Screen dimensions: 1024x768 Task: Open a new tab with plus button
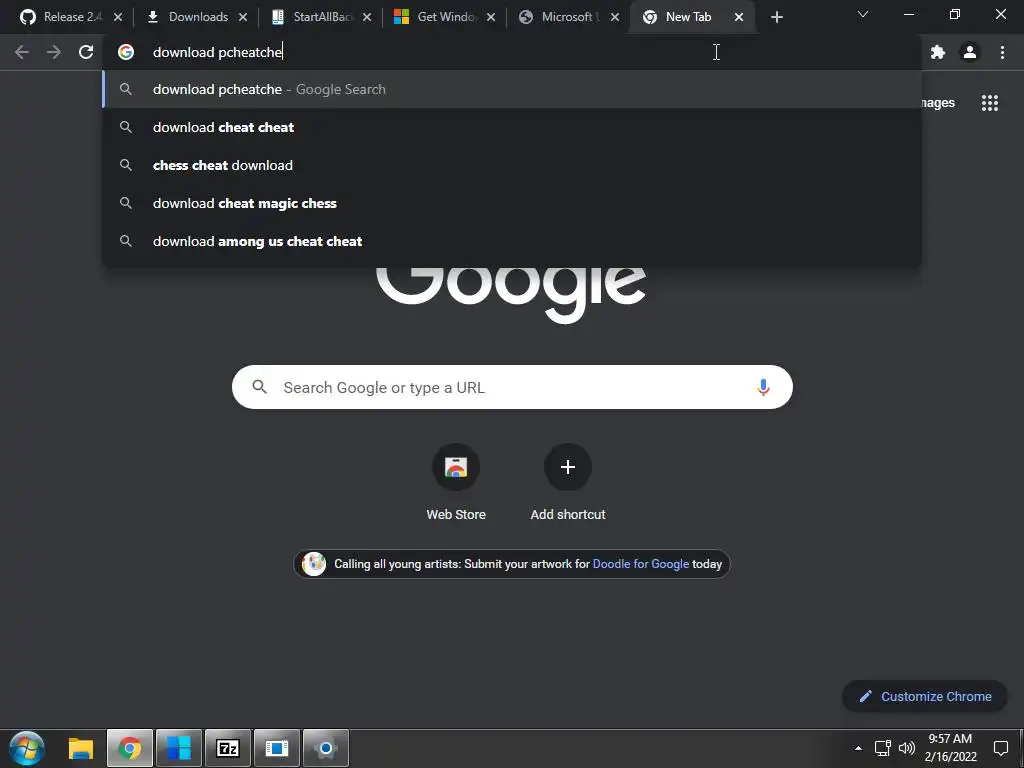click(776, 17)
